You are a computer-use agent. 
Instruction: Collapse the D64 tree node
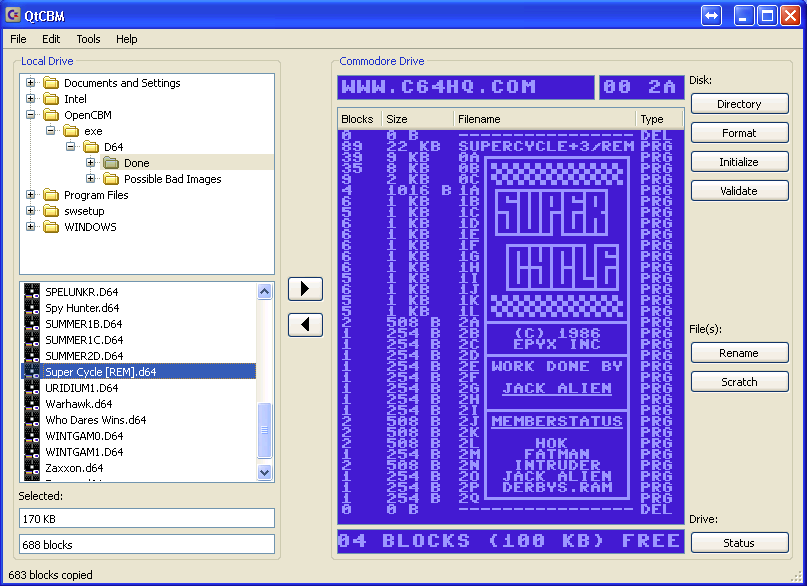pos(71,146)
